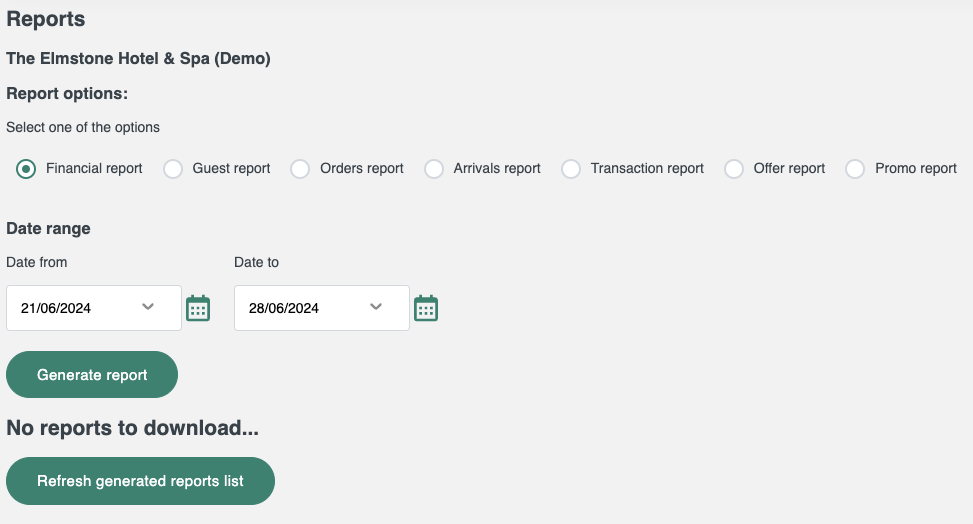Select the Promo report radio button
Image resolution: width=973 pixels, height=524 pixels.
[x=855, y=169]
